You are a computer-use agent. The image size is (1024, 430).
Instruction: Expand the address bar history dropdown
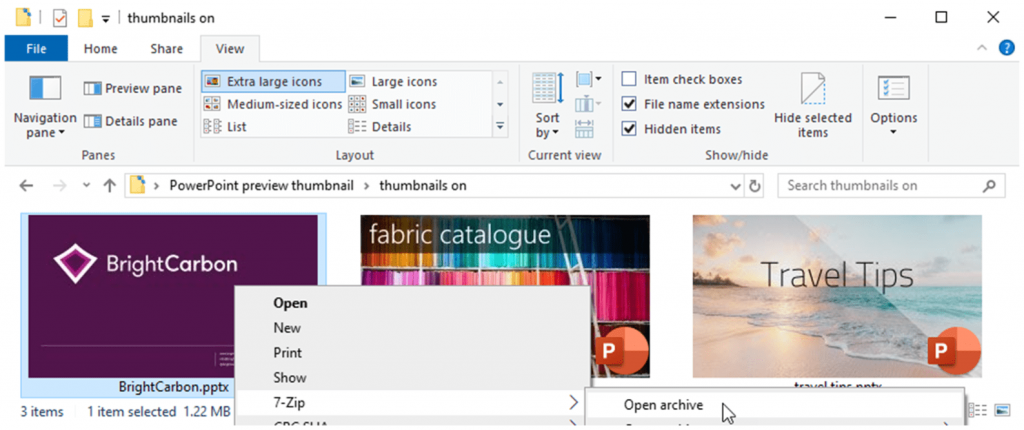tap(737, 186)
